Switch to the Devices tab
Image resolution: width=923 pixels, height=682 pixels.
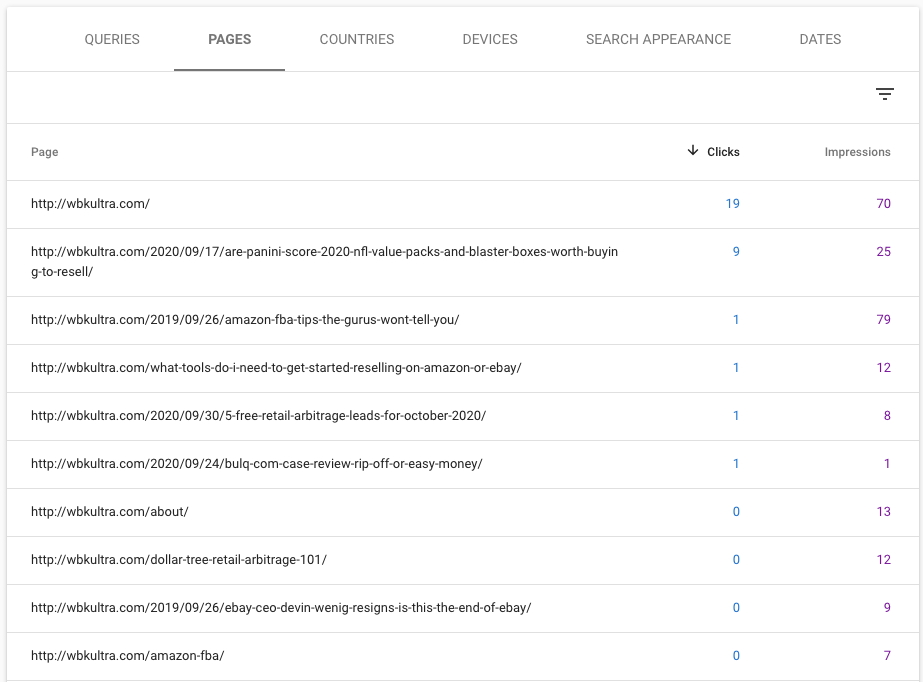(x=490, y=39)
